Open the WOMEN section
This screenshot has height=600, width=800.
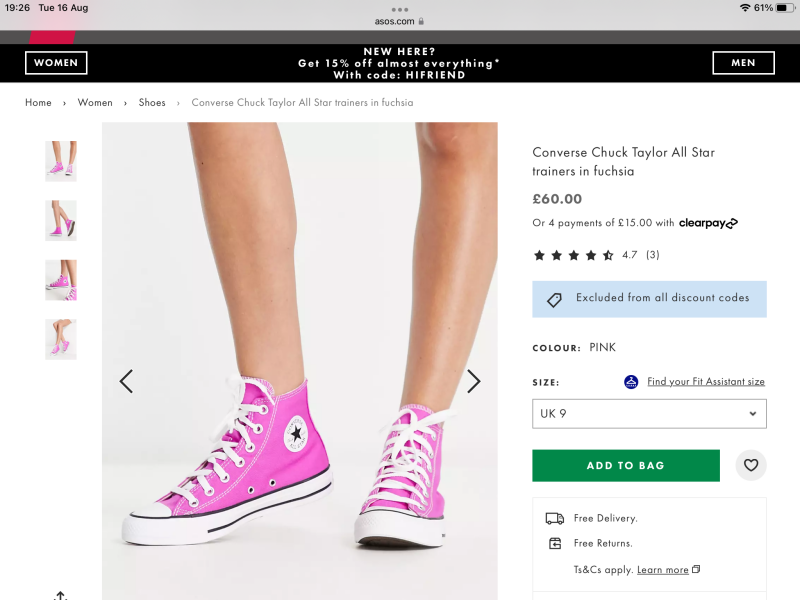pos(56,62)
